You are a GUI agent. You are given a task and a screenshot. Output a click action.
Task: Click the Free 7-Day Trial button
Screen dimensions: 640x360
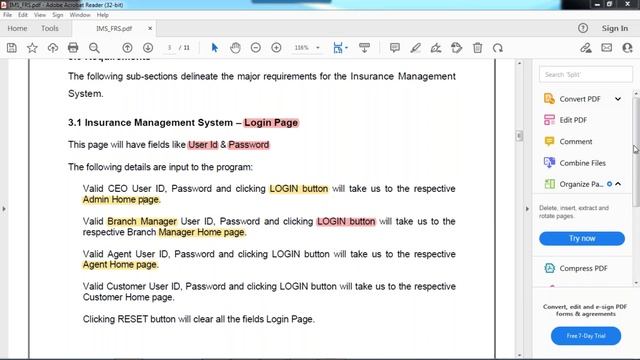pyautogui.click(x=586, y=336)
